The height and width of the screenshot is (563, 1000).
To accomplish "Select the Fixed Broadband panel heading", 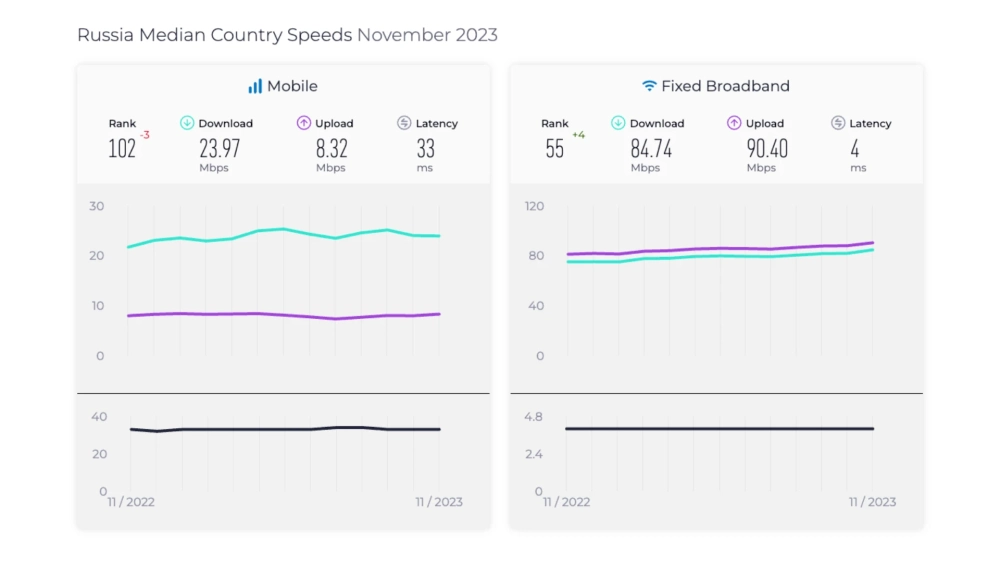I will (x=725, y=87).
